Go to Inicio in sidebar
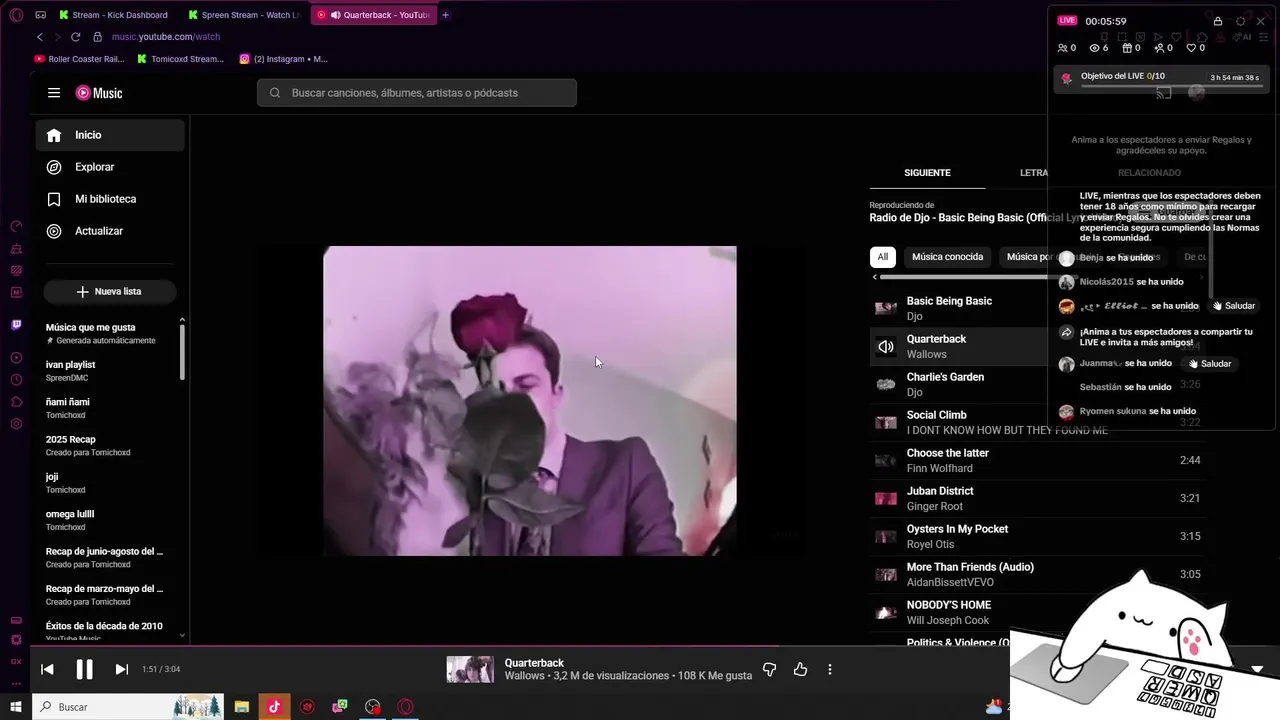The height and width of the screenshot is (720, 1280). 110,135
